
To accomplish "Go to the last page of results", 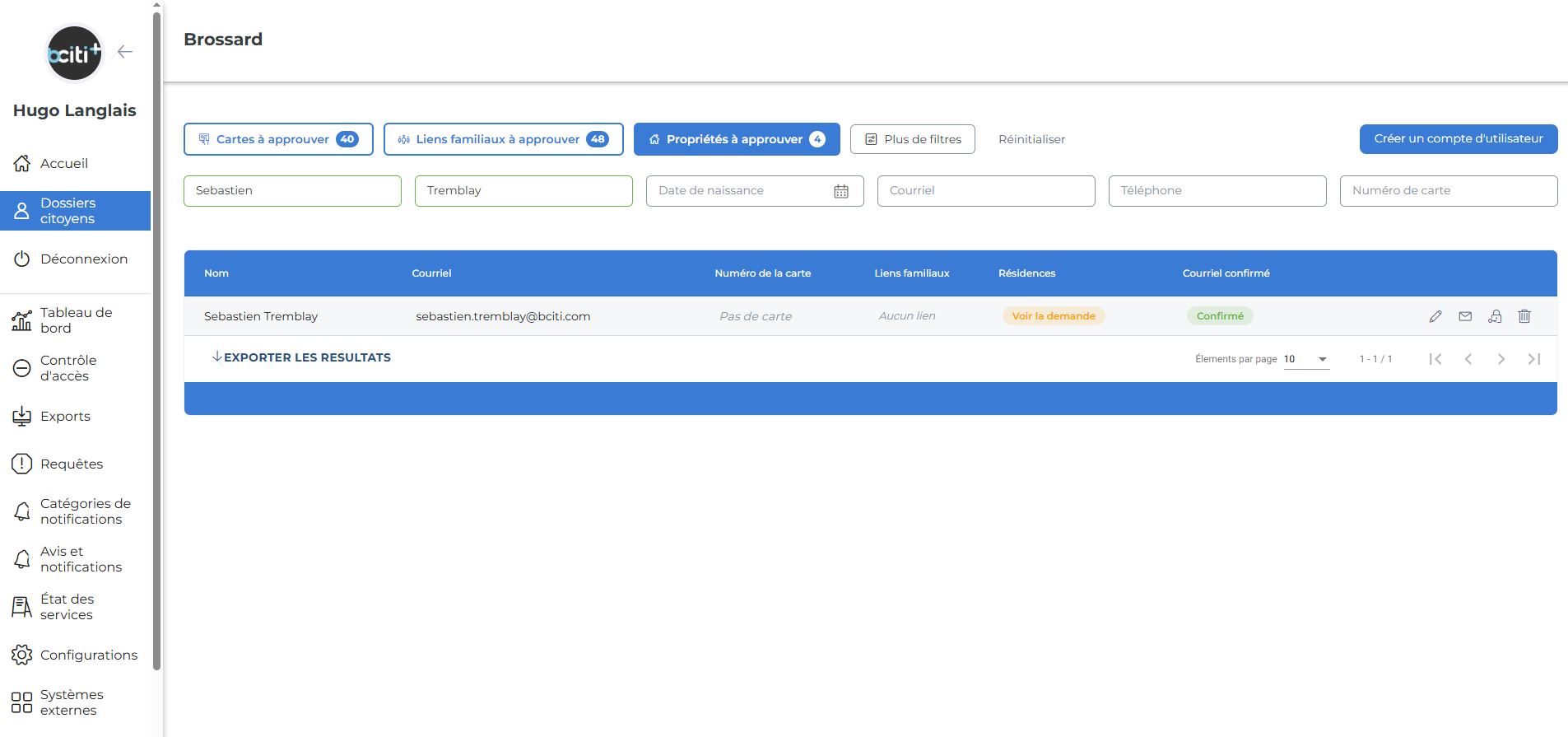I will click(1533, 359).
